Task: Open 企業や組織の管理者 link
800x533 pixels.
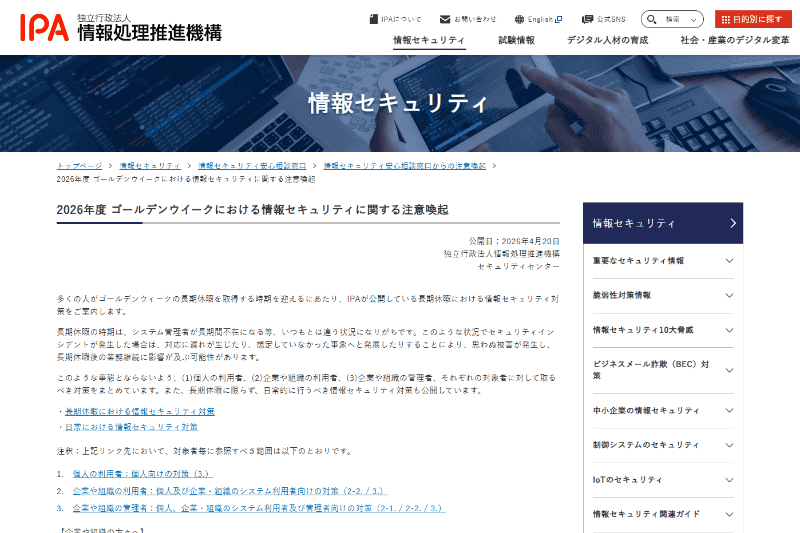Action: (x=259, y=509)
